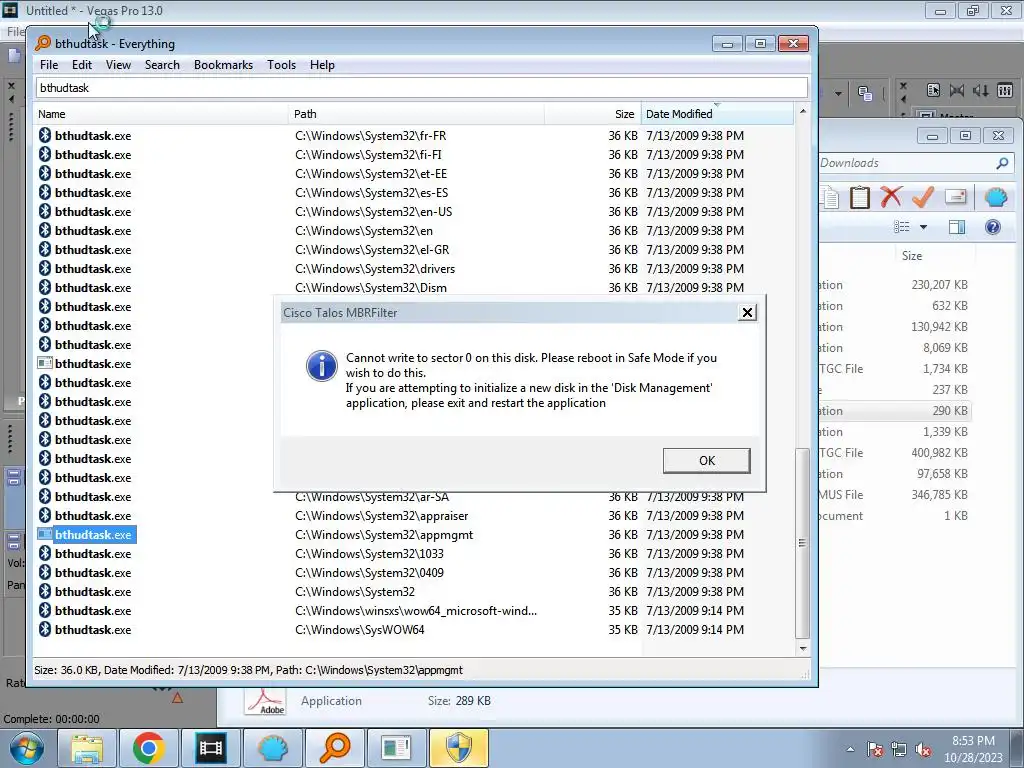Select bthudtask.exe in System32\el-GR
This screenshot has width=1024, height=768.
point(93,249)
